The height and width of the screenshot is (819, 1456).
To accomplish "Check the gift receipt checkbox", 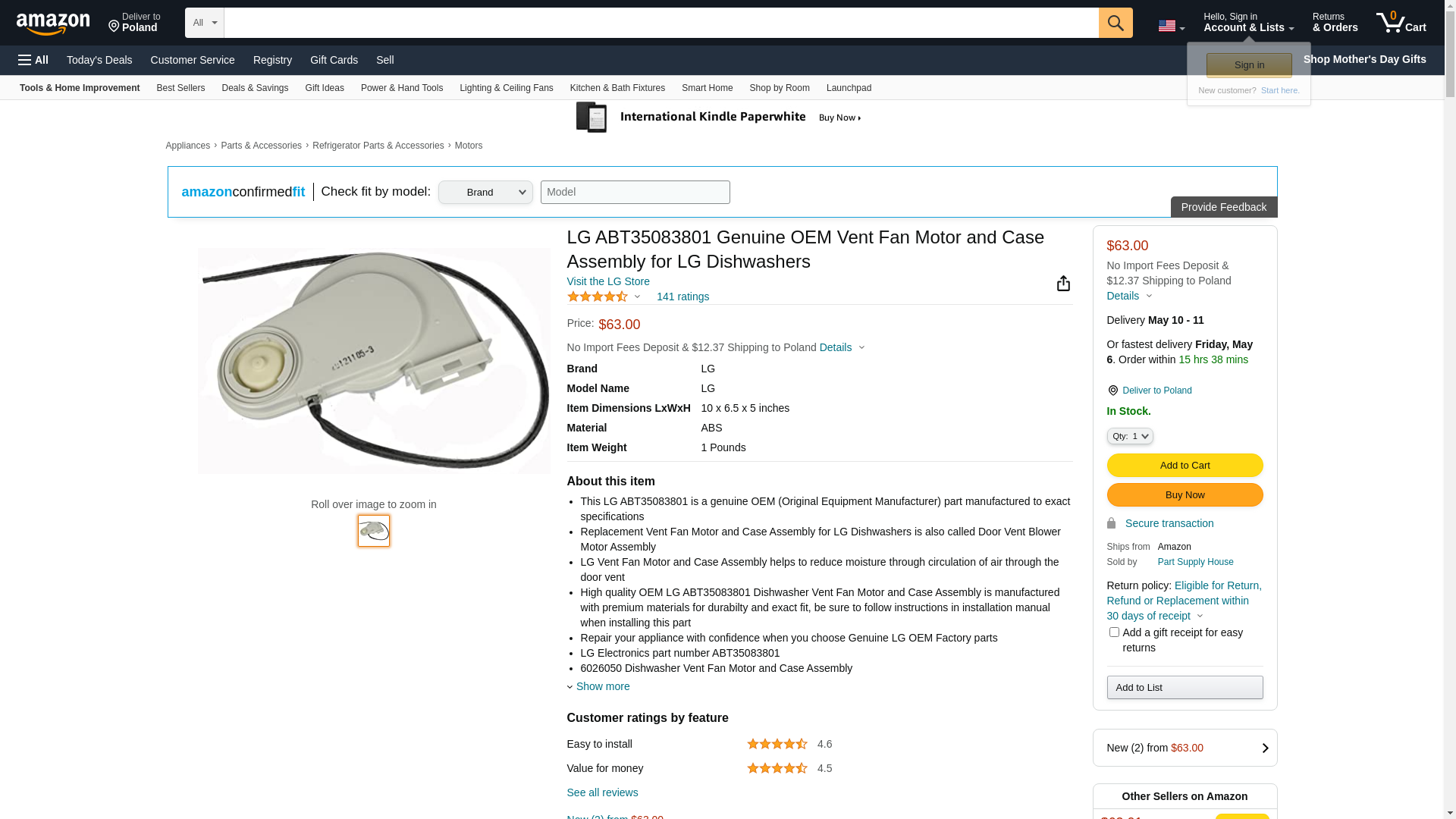I will tap(1114, 632).
